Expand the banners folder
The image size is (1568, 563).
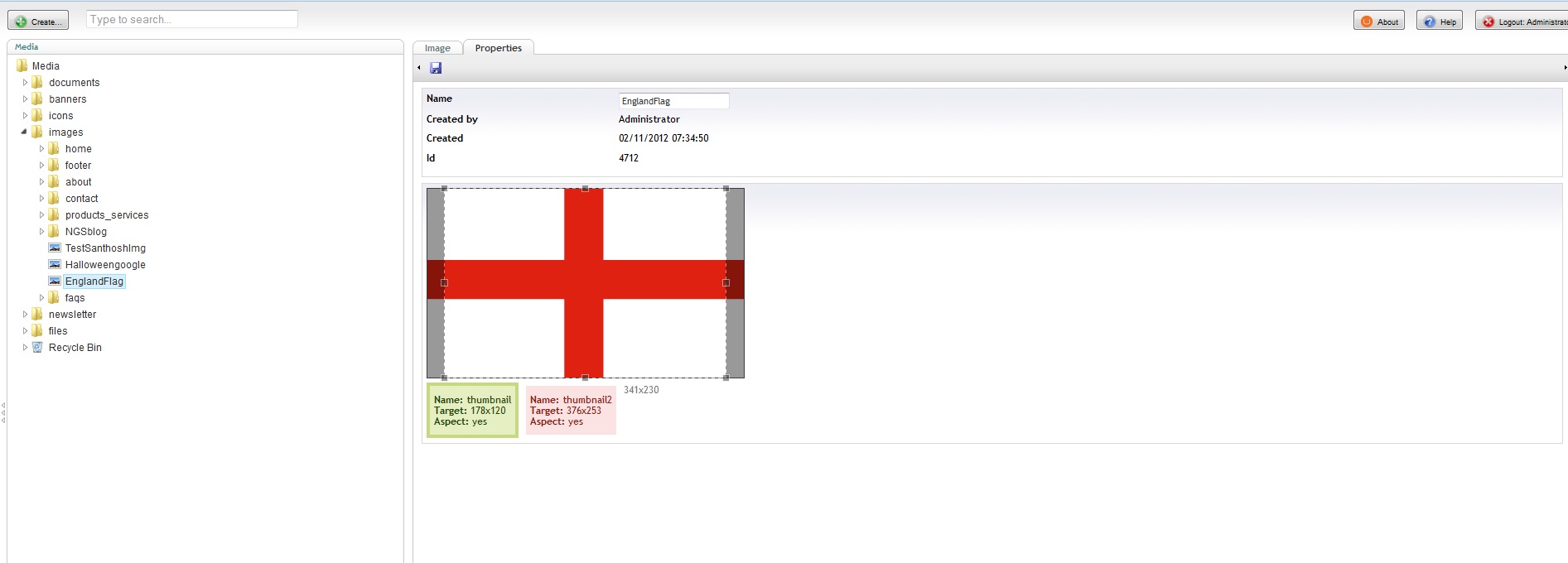[25, 99]
